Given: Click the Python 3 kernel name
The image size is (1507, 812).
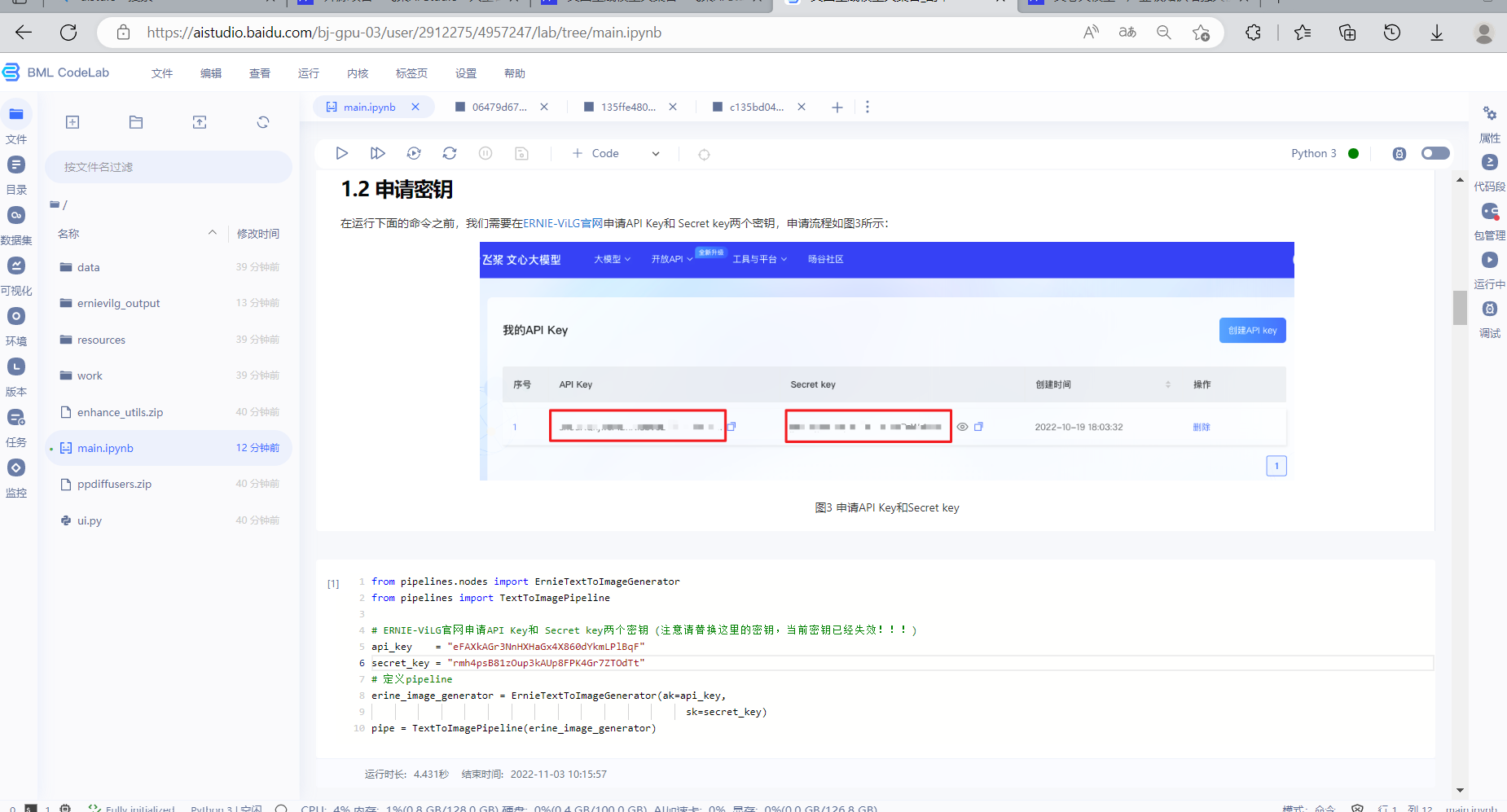Looking at the screenshot, I should point(1313,153).
